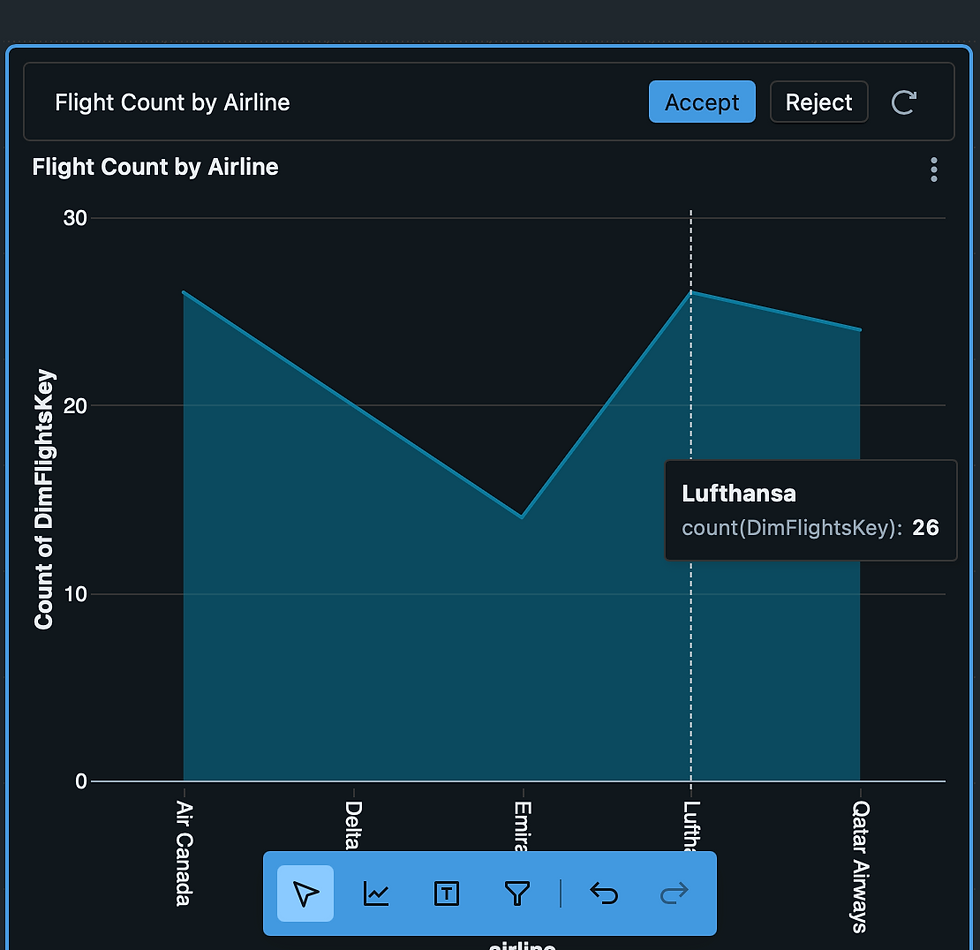
Task: Regenerate the suggested chart
Action: pos(904,102)
